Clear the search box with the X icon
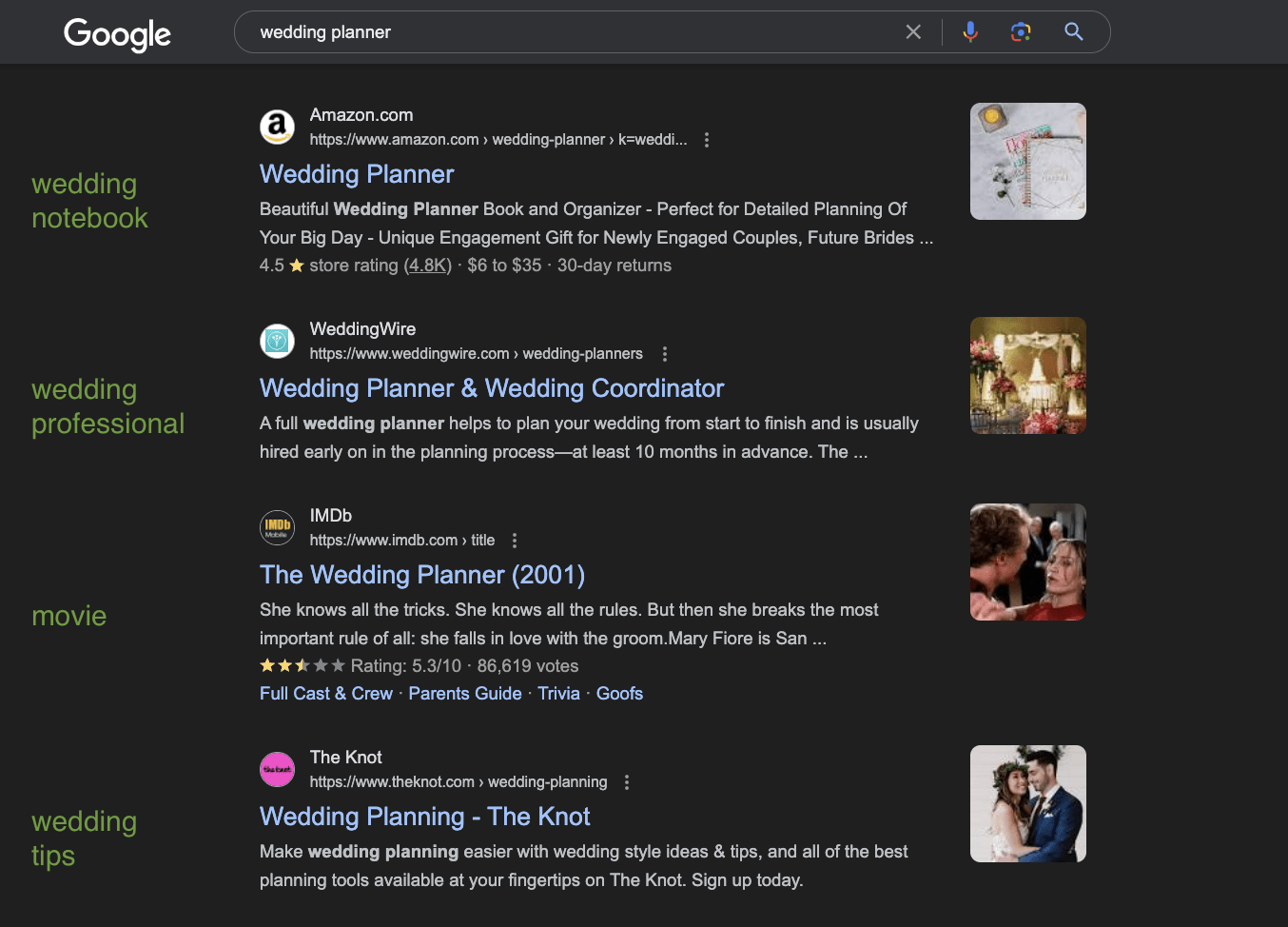The image size is (1288, 927). point(913,32)
